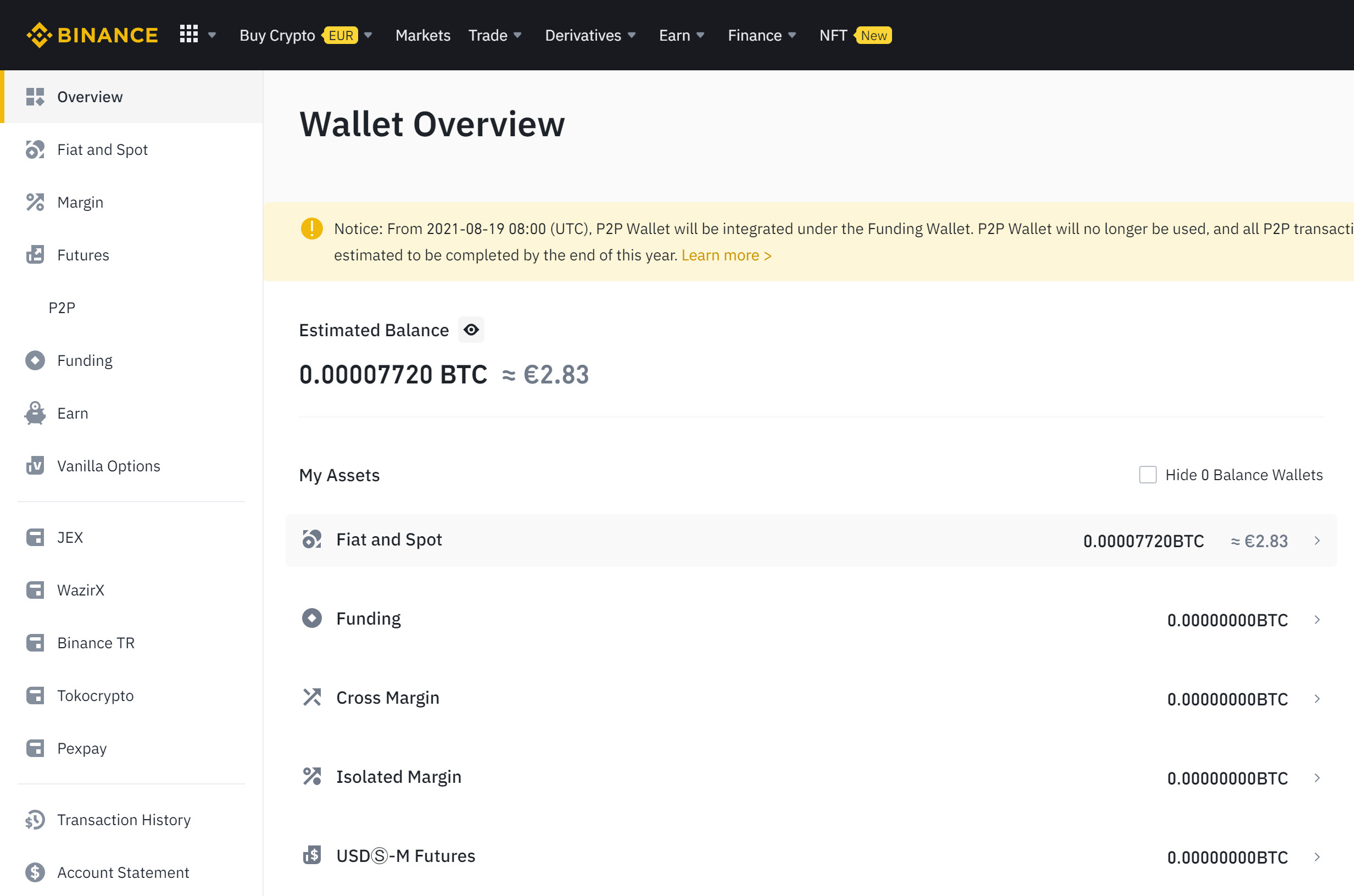
Task: Open Binance TR in sidebar
Action: [x=96, y=643]
